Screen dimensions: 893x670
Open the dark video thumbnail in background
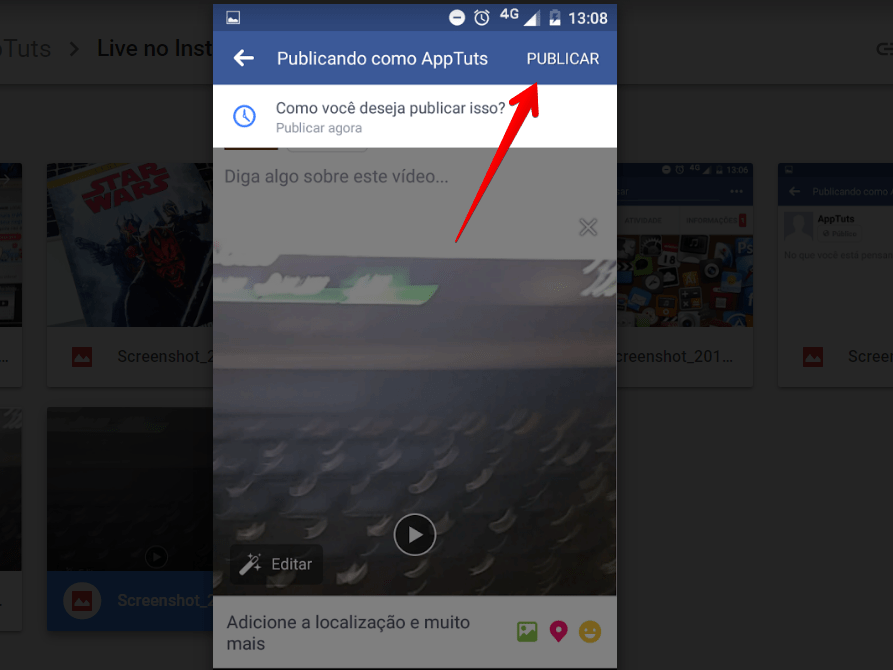click(130, 489)
